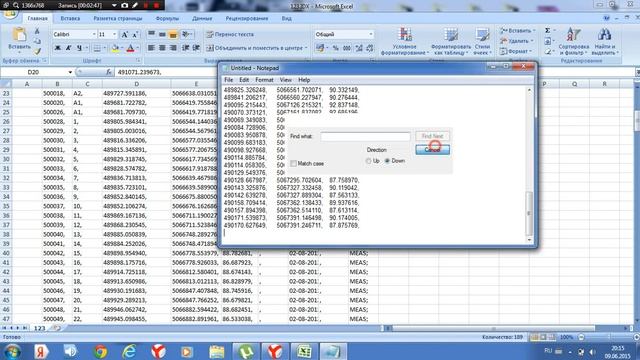Click the Cut scissors icon
The height and width of the screenshot is (360, 640).
tap(37, 31)
